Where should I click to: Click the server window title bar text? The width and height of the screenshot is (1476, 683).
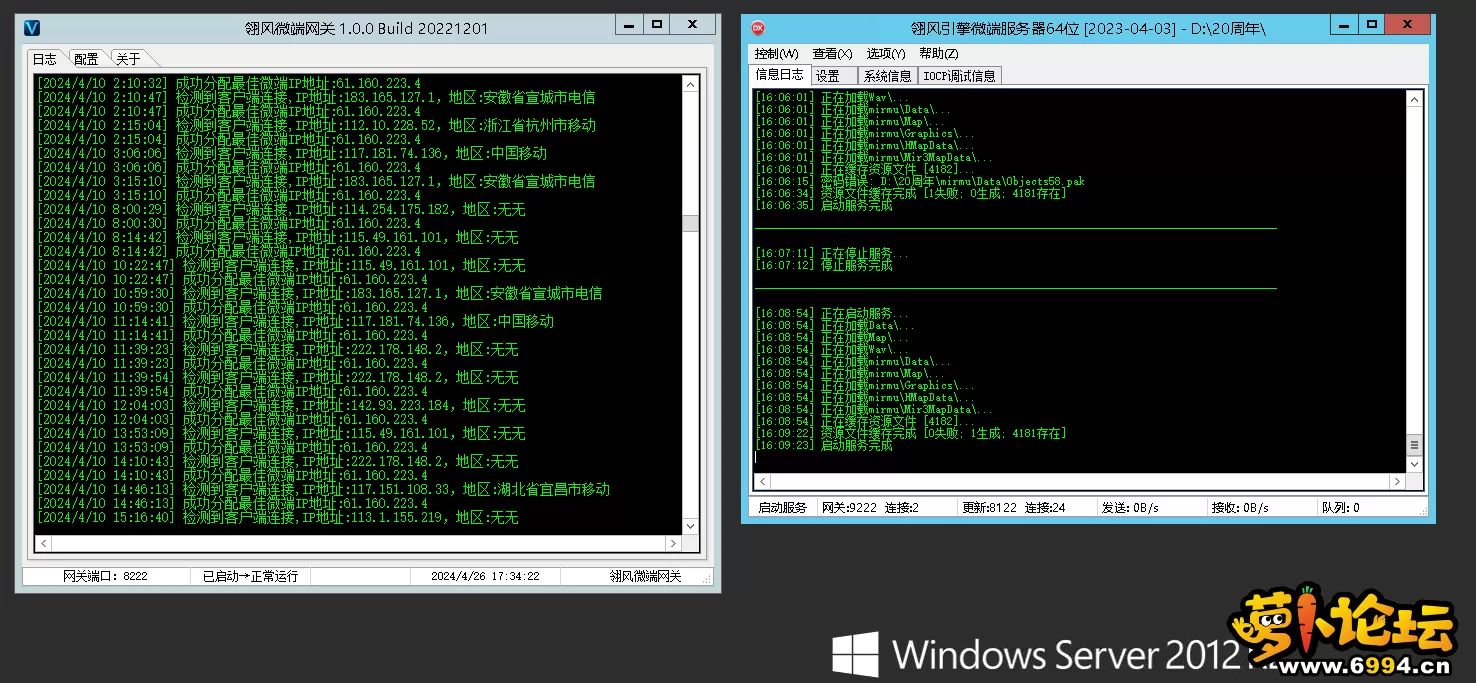click(x=1087, y=28)
